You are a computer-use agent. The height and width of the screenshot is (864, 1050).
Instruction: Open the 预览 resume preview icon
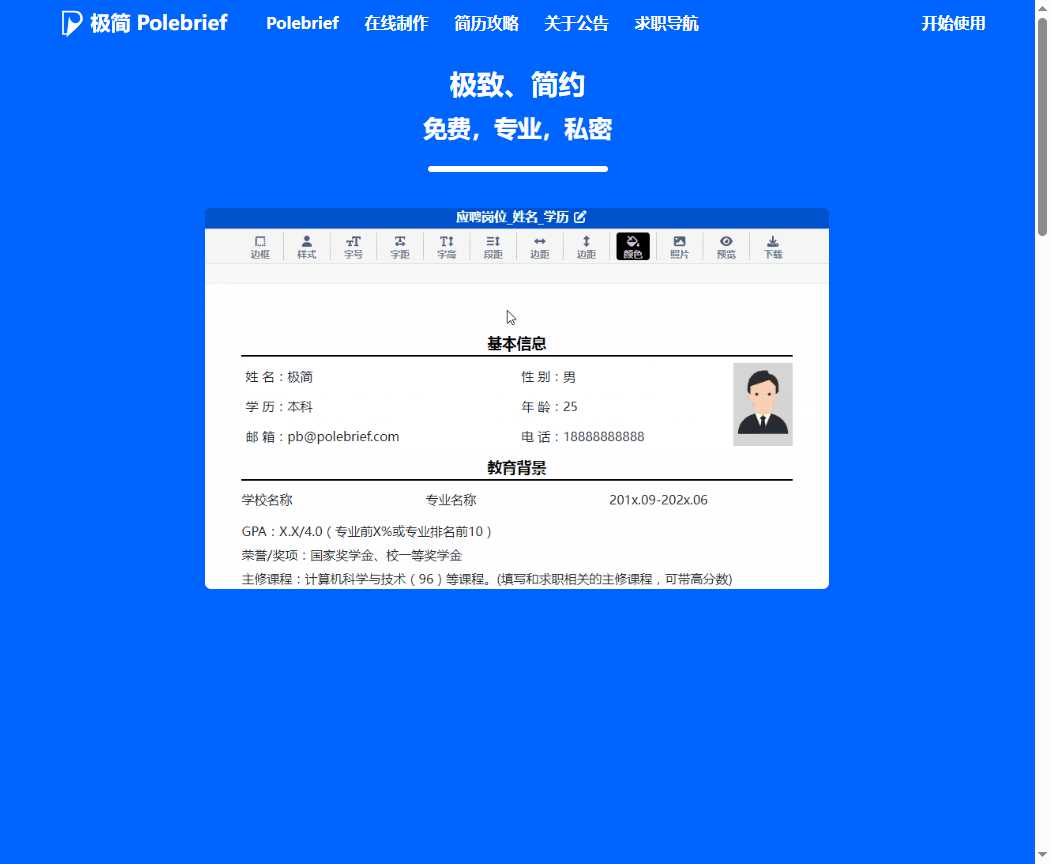point(726,246)
